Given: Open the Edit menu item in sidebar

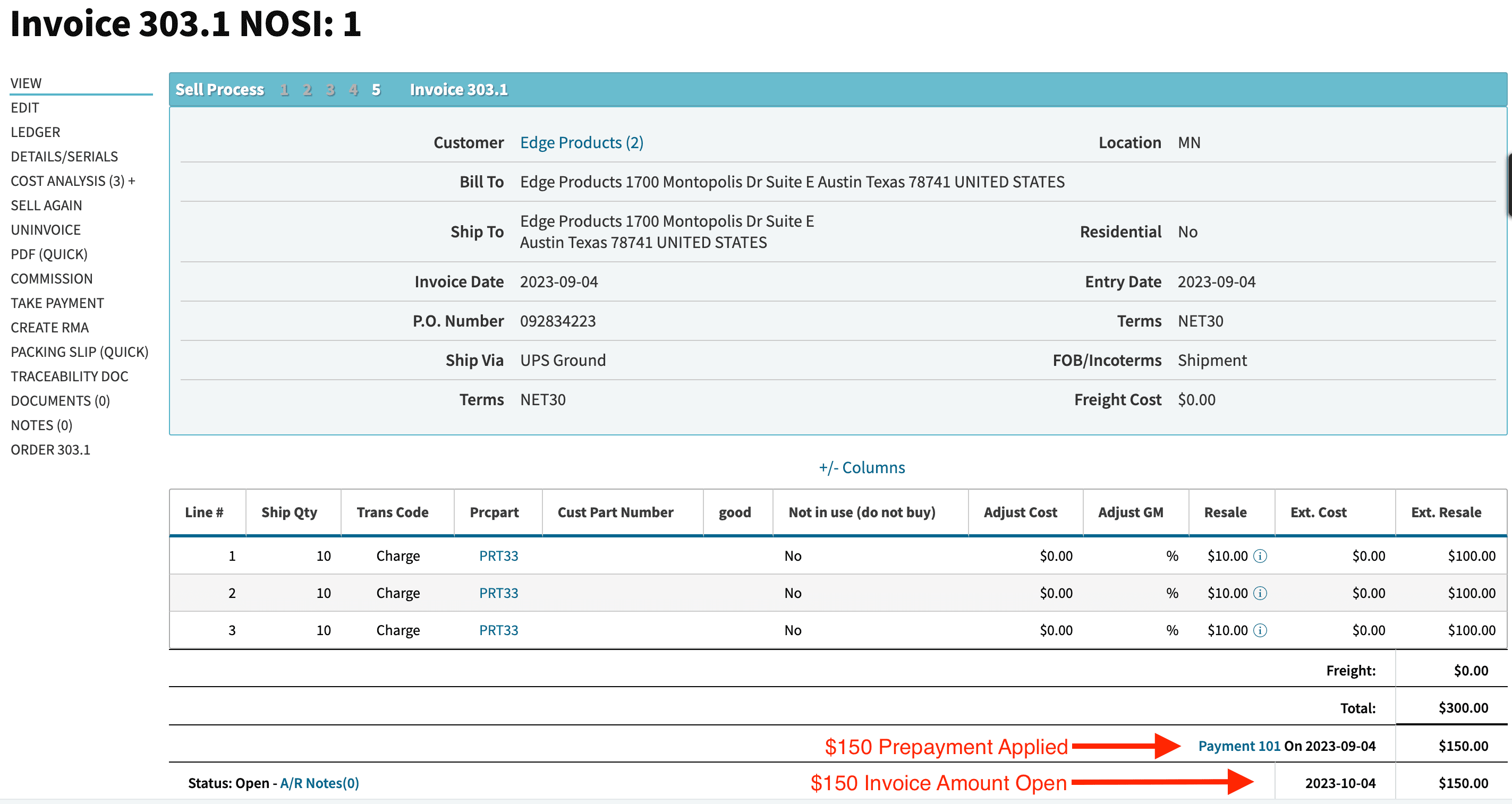Looking at the screenshot, I should point(24,107).
